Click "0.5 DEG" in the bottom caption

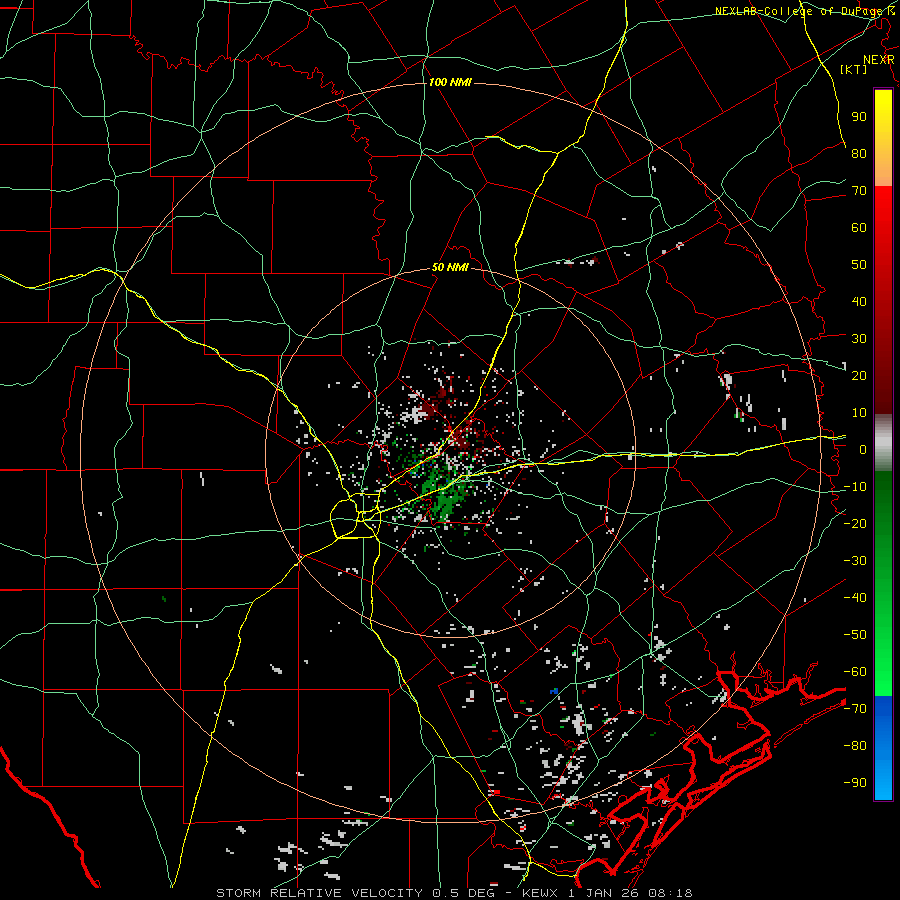click(468, 893)
